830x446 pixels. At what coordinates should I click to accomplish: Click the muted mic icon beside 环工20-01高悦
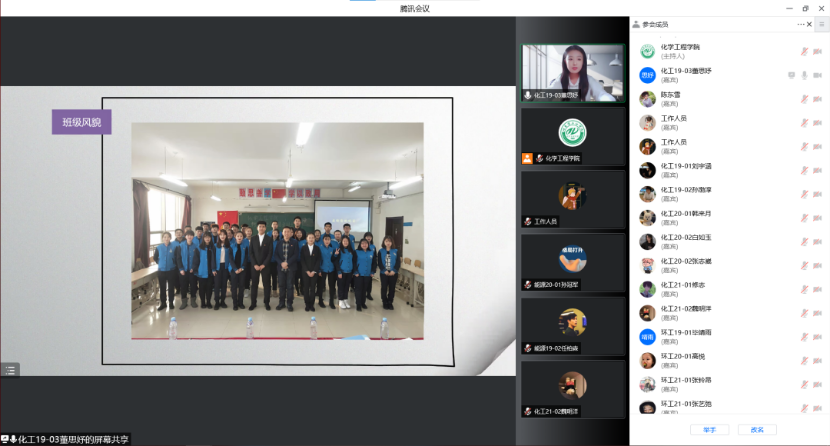pyautogui.click(x=804, y=361)
